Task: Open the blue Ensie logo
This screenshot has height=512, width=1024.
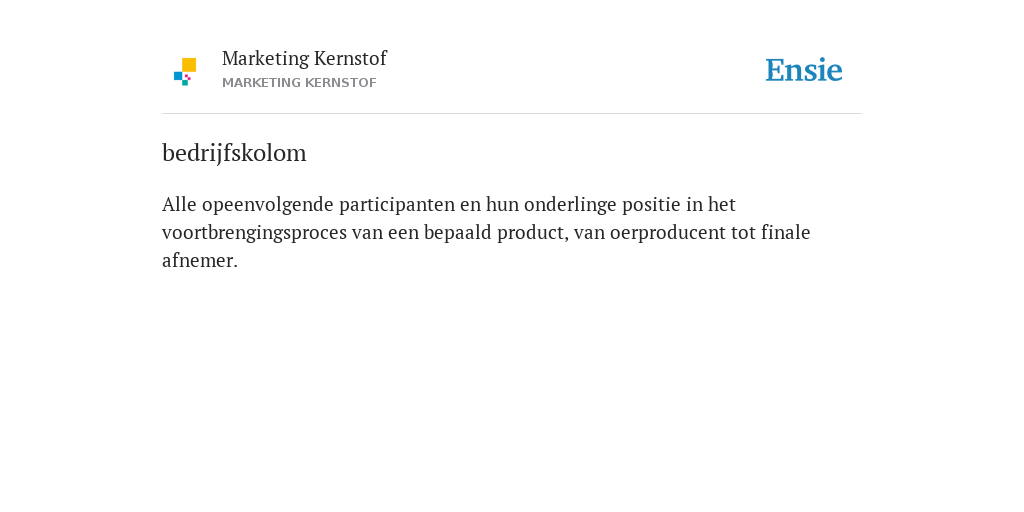Action: (x=804, y=70)
